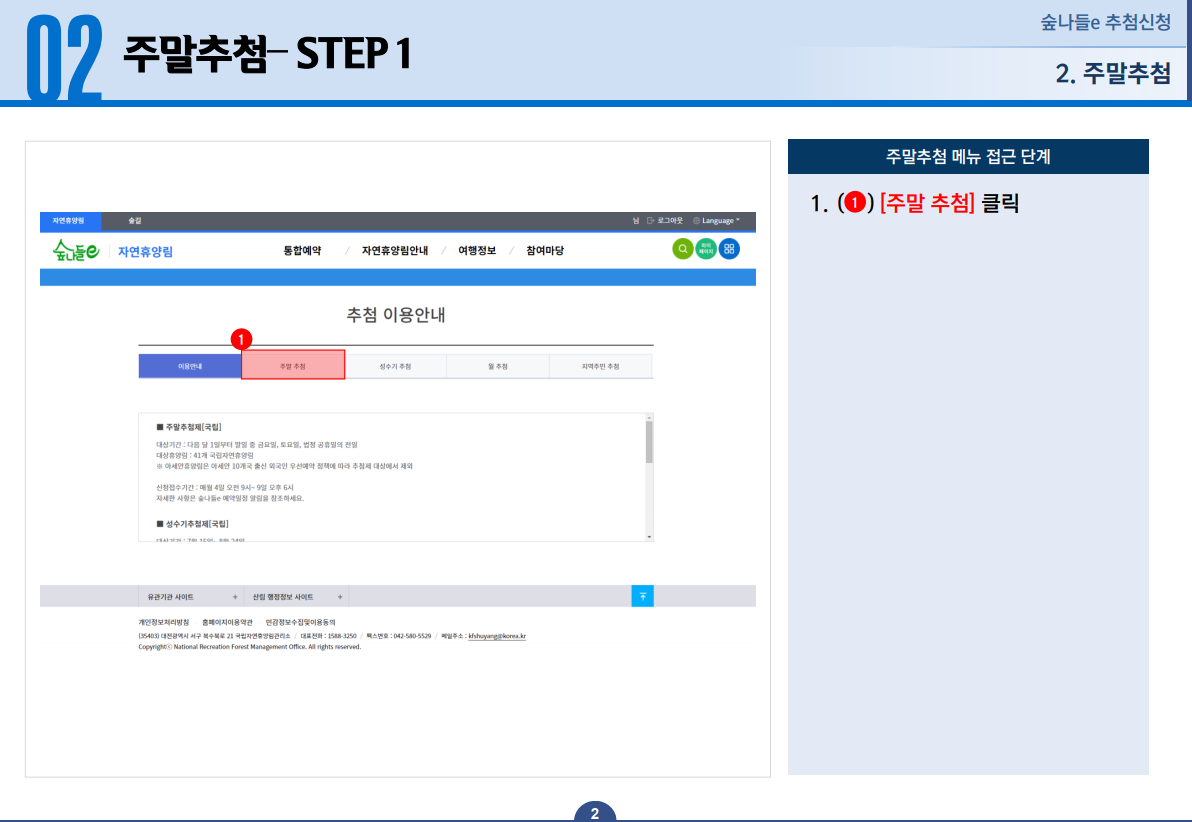Expand 유관기관 사이트 plus menu
The width and height of the screenshot is (1192, 822).
(235, 597)
